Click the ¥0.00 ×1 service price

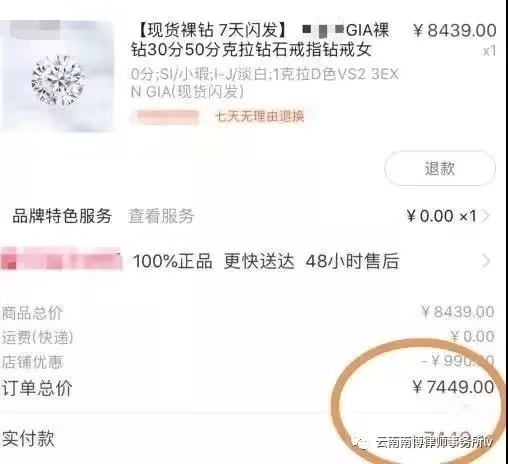pyautogui.click(x=441, y=216)
